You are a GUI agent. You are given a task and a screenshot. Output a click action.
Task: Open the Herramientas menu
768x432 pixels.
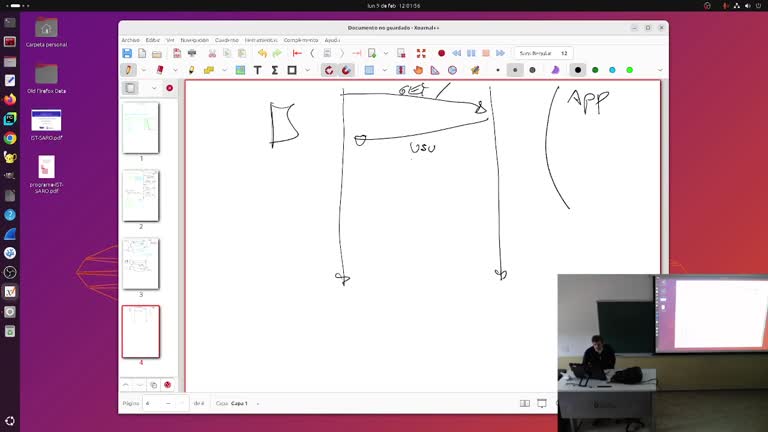pyautogui.click(x=260, y=40)
